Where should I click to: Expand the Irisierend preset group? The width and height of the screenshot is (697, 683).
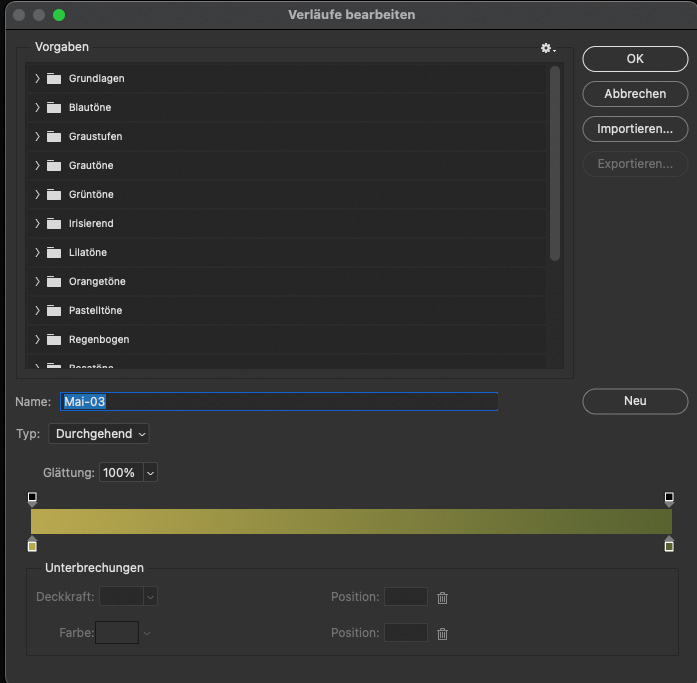pos(37,224)
